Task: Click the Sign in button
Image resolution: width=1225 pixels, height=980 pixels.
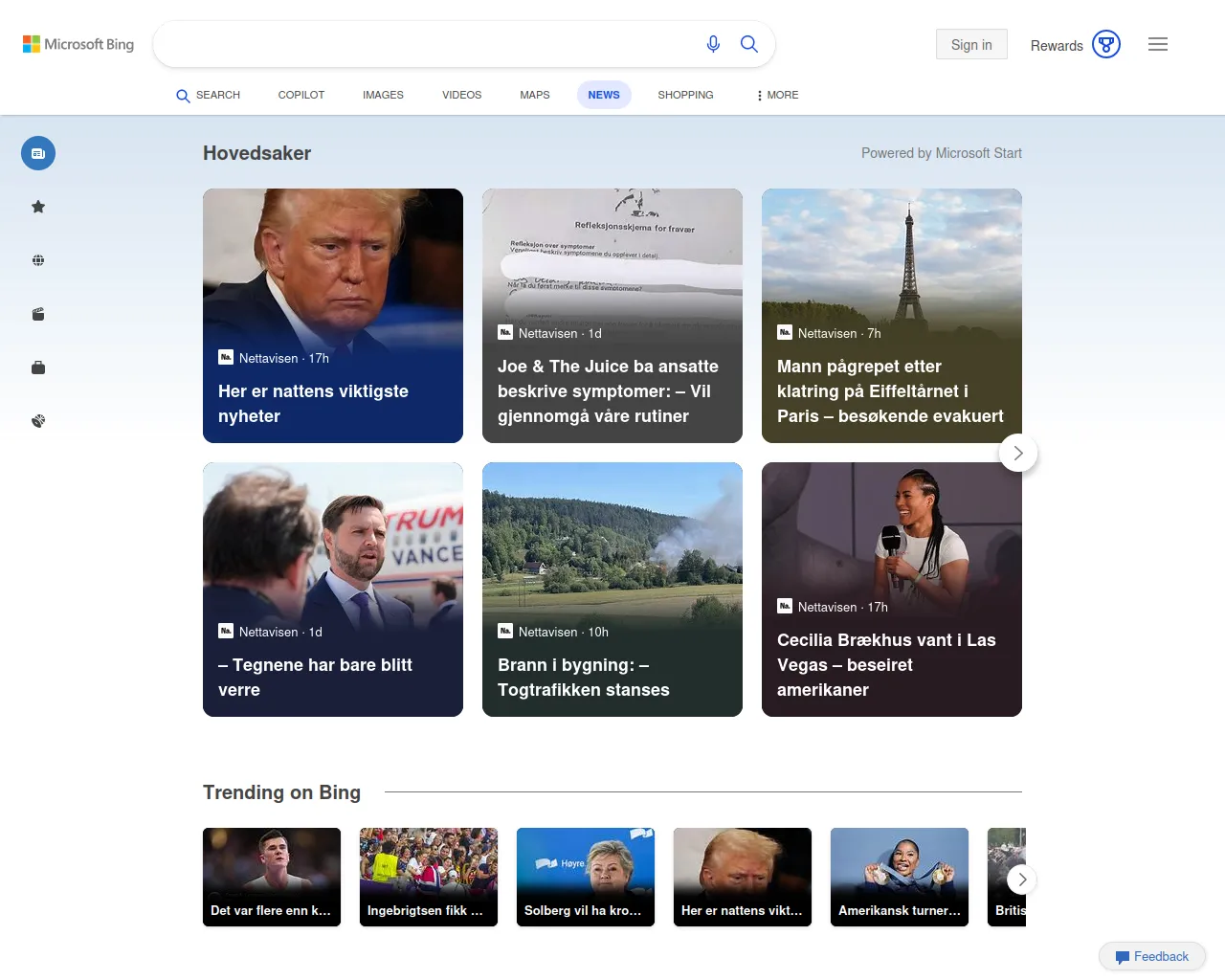Action: tap(971, 44)
